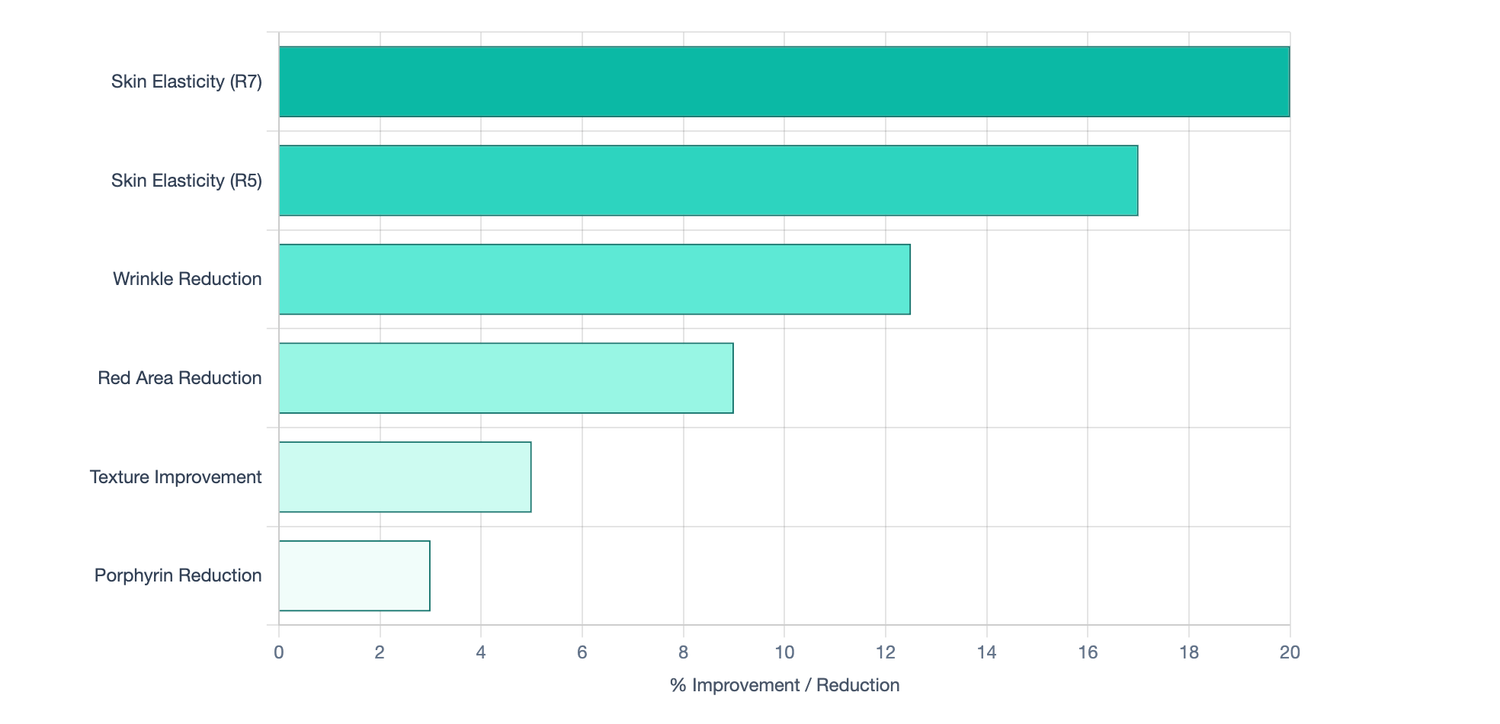Click the 20 tick on x-axis
The height and width of the screenshot is (724, 1500).
point(1289,653)
